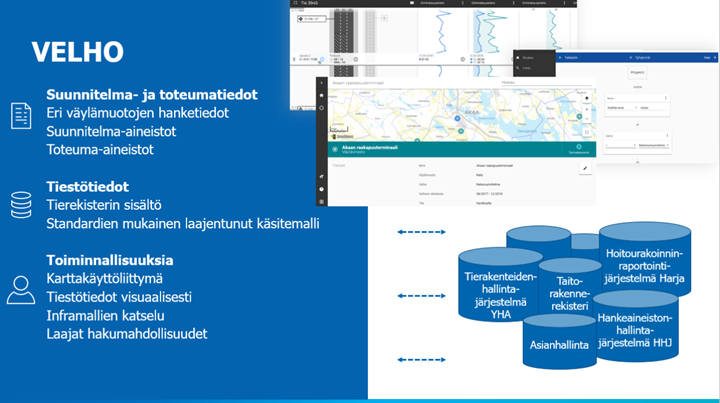The height and width of the screenshot is (403, 720).
Task: Click the text value field in the Nimi card
Action: 654,108
